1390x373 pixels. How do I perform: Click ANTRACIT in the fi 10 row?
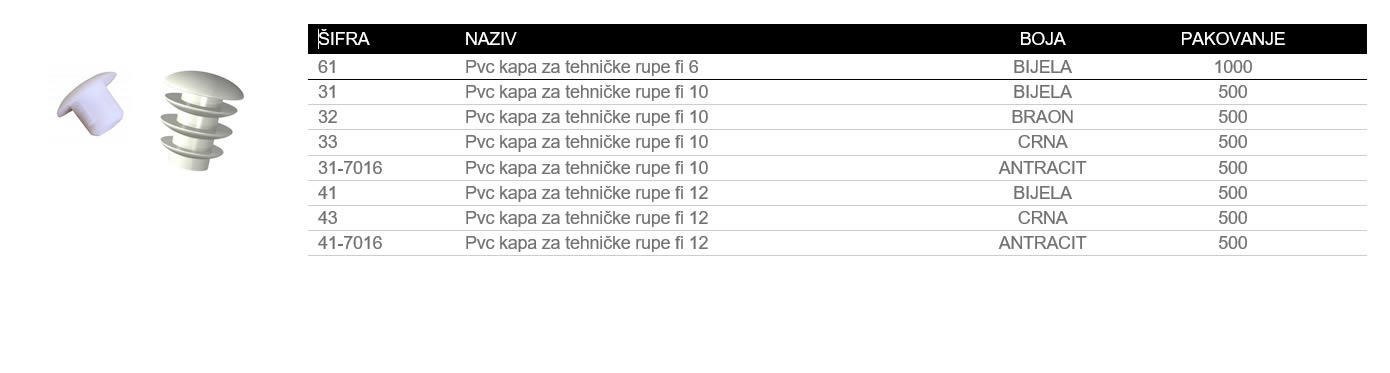(1042, 168)
